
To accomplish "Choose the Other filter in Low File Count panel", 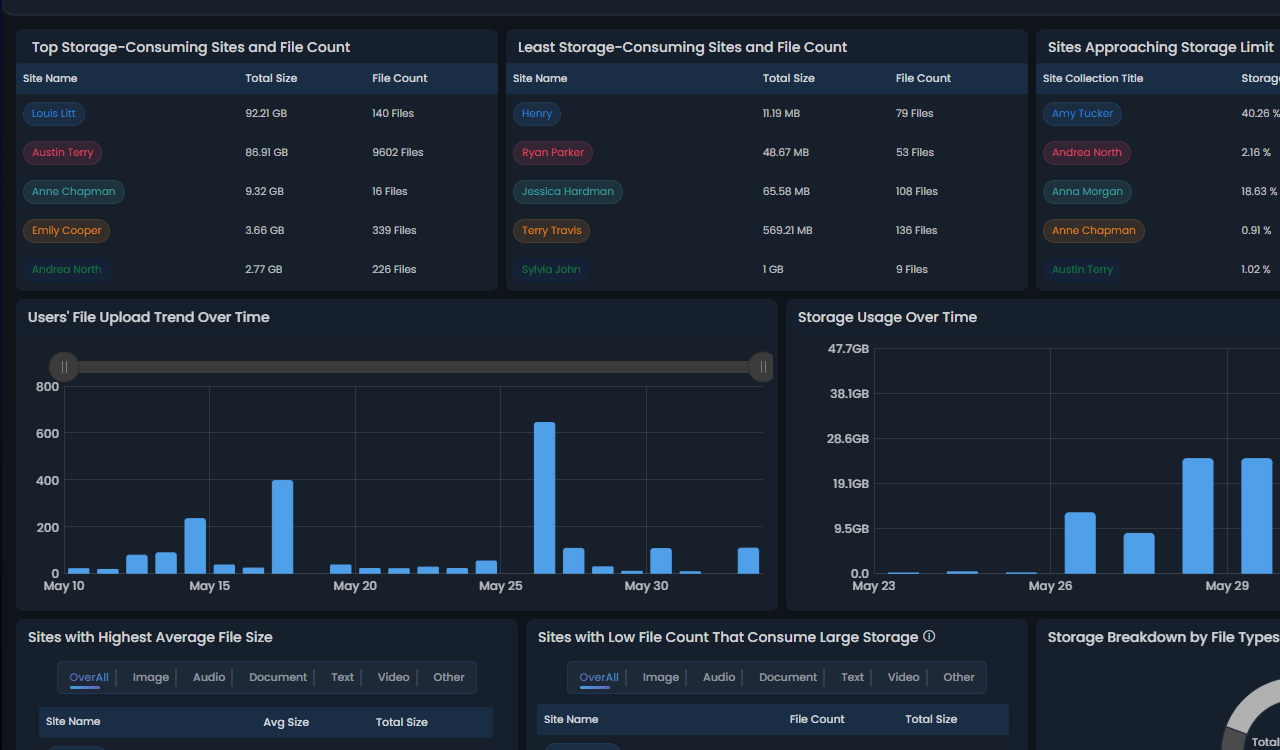I will pyautogui.click(x=957, y=677).
